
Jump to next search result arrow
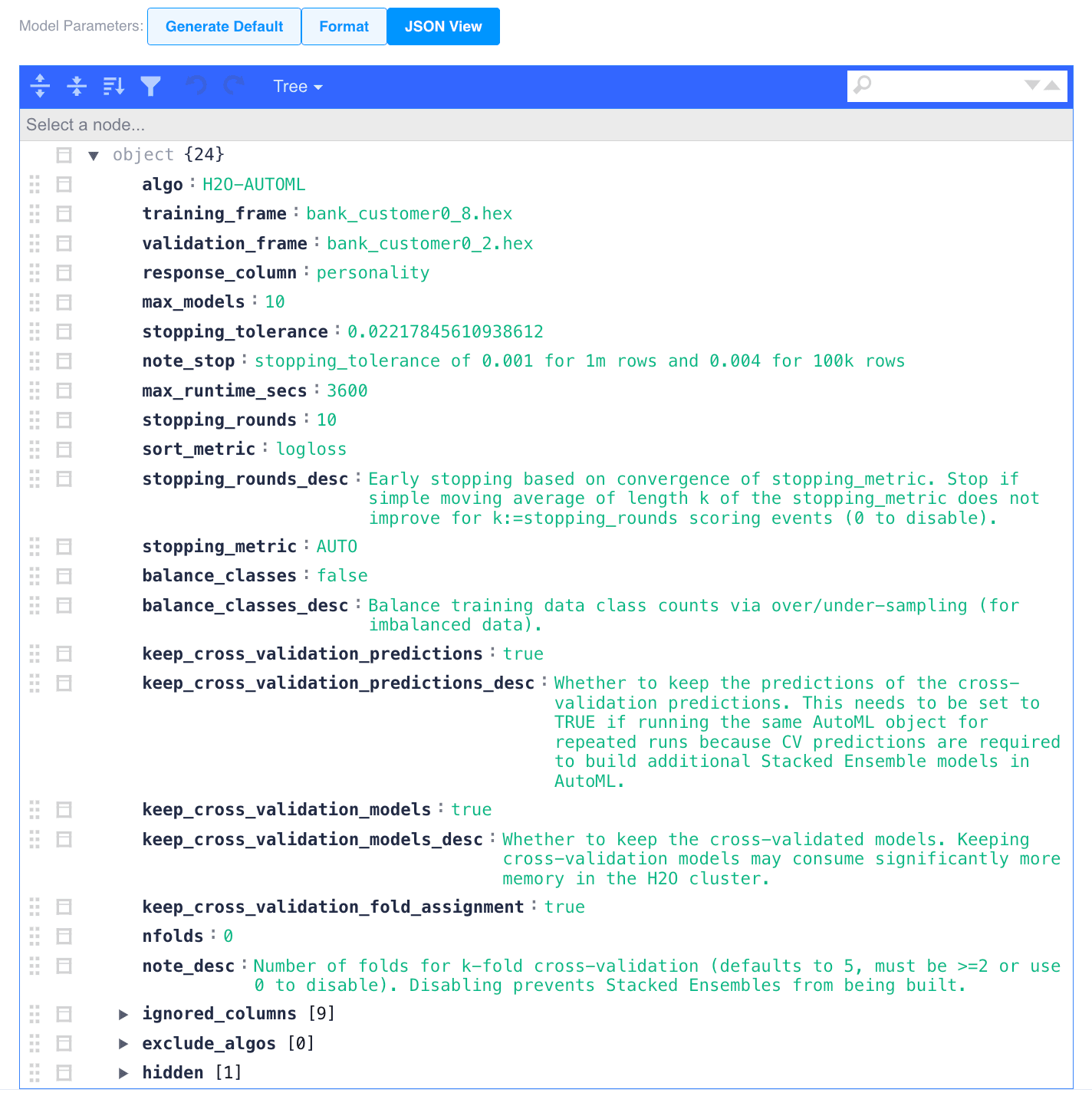tap(1032, 85)
